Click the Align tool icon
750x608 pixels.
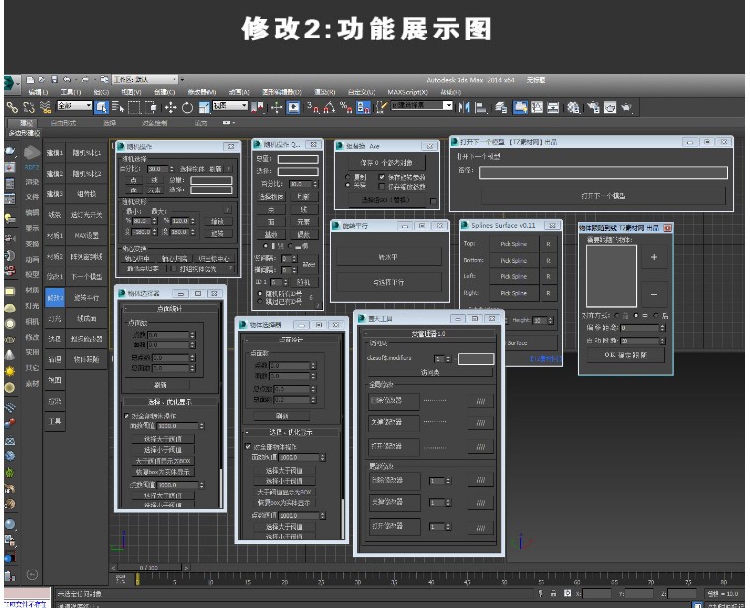coord(481,107)
